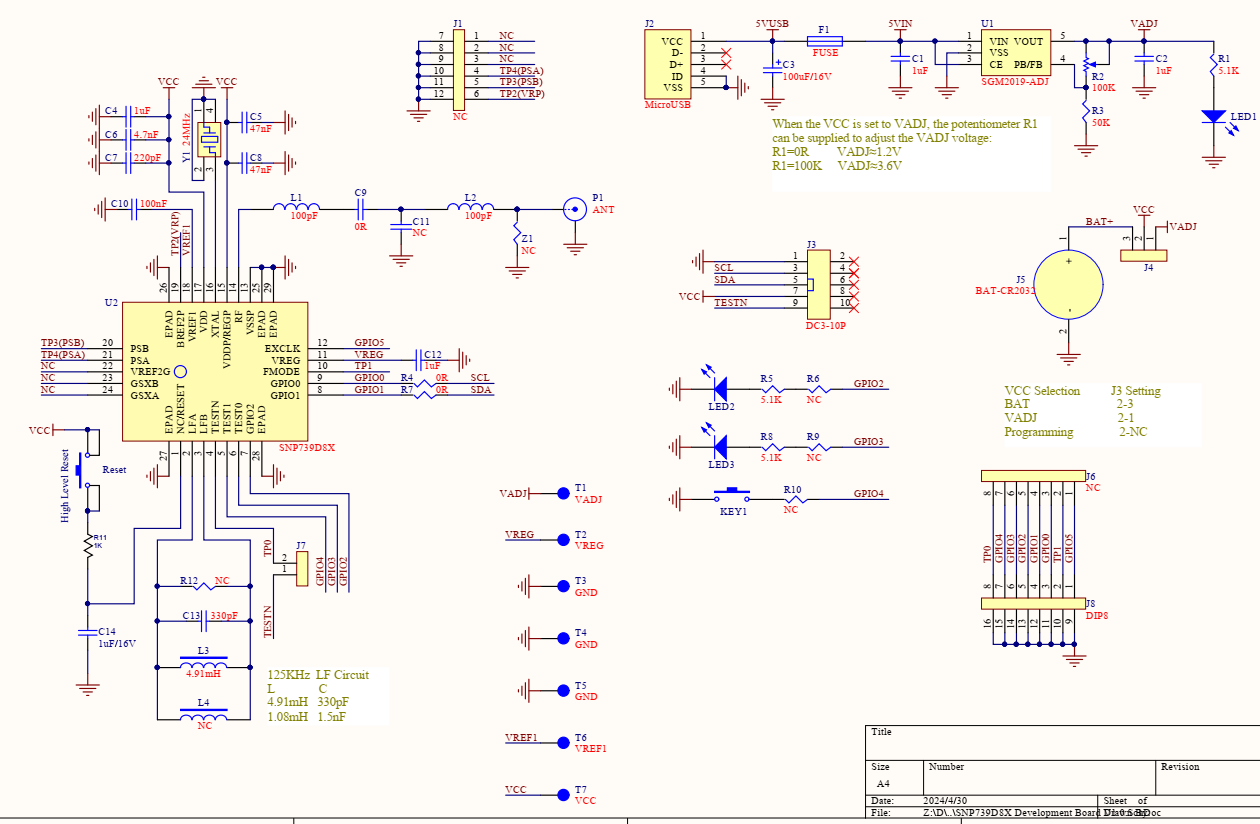Select the 'Title' field in title block
Screen dimensions: 1260x824
881,732
